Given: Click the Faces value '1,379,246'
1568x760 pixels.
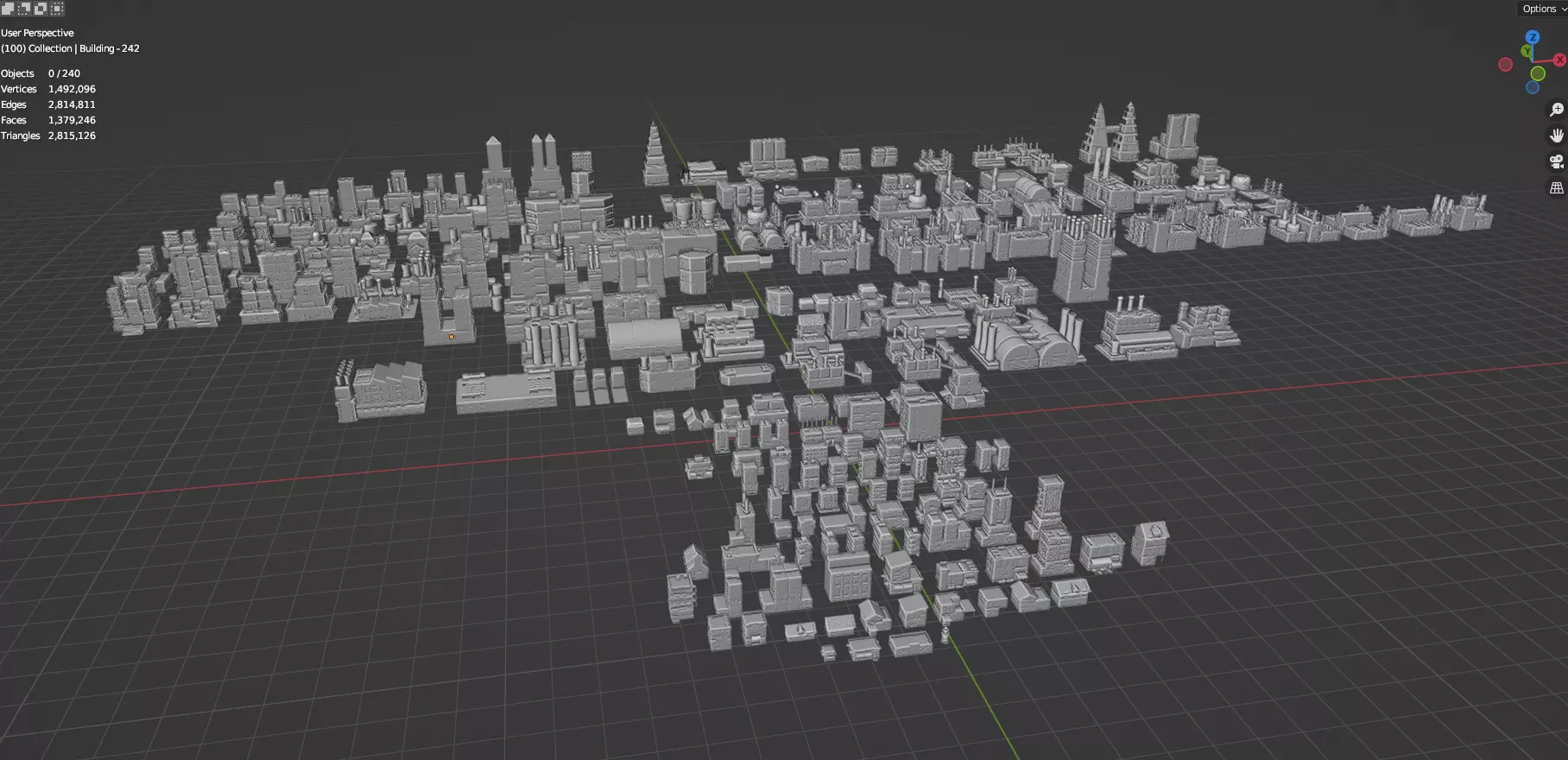Looking at the screenshot, I should click(72, 120).
